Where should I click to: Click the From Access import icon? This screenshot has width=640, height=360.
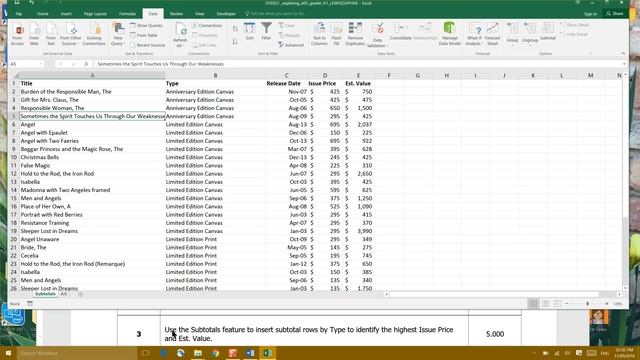point(18,34)
